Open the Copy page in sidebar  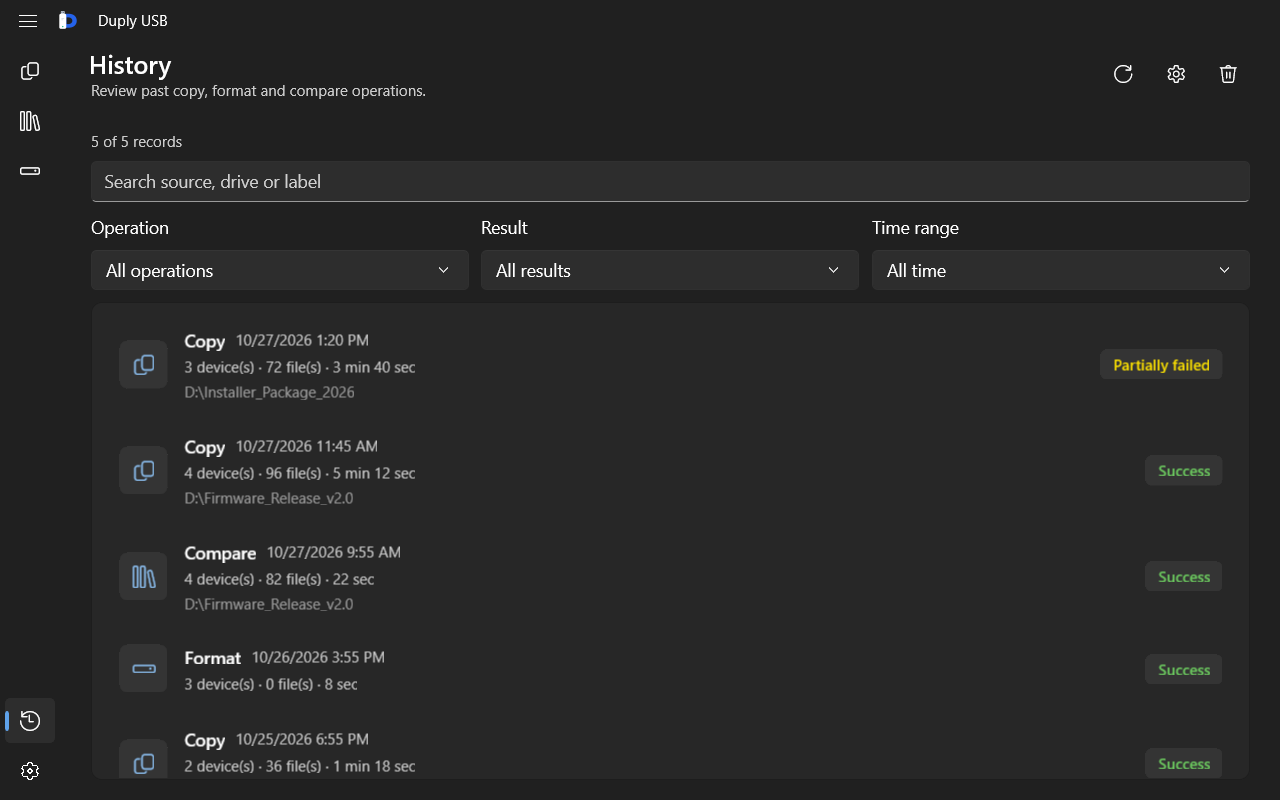coord(30,71)
